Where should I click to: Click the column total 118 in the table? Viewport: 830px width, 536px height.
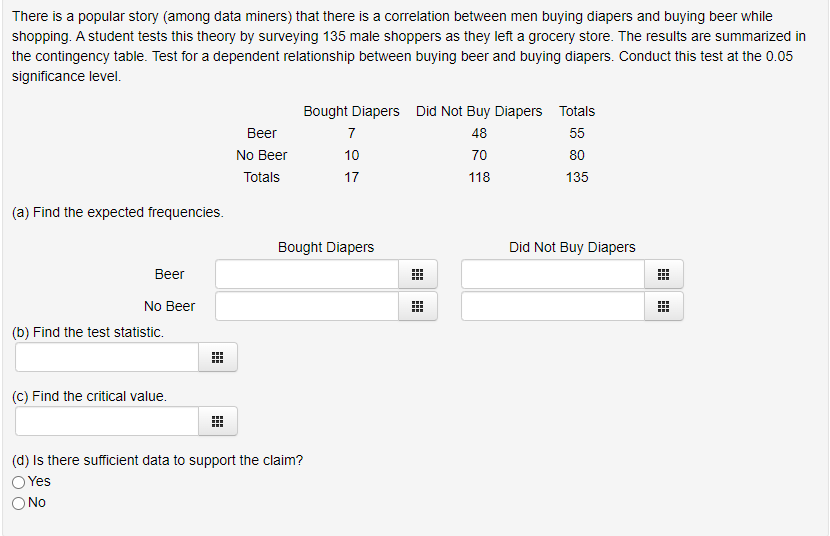479,177
